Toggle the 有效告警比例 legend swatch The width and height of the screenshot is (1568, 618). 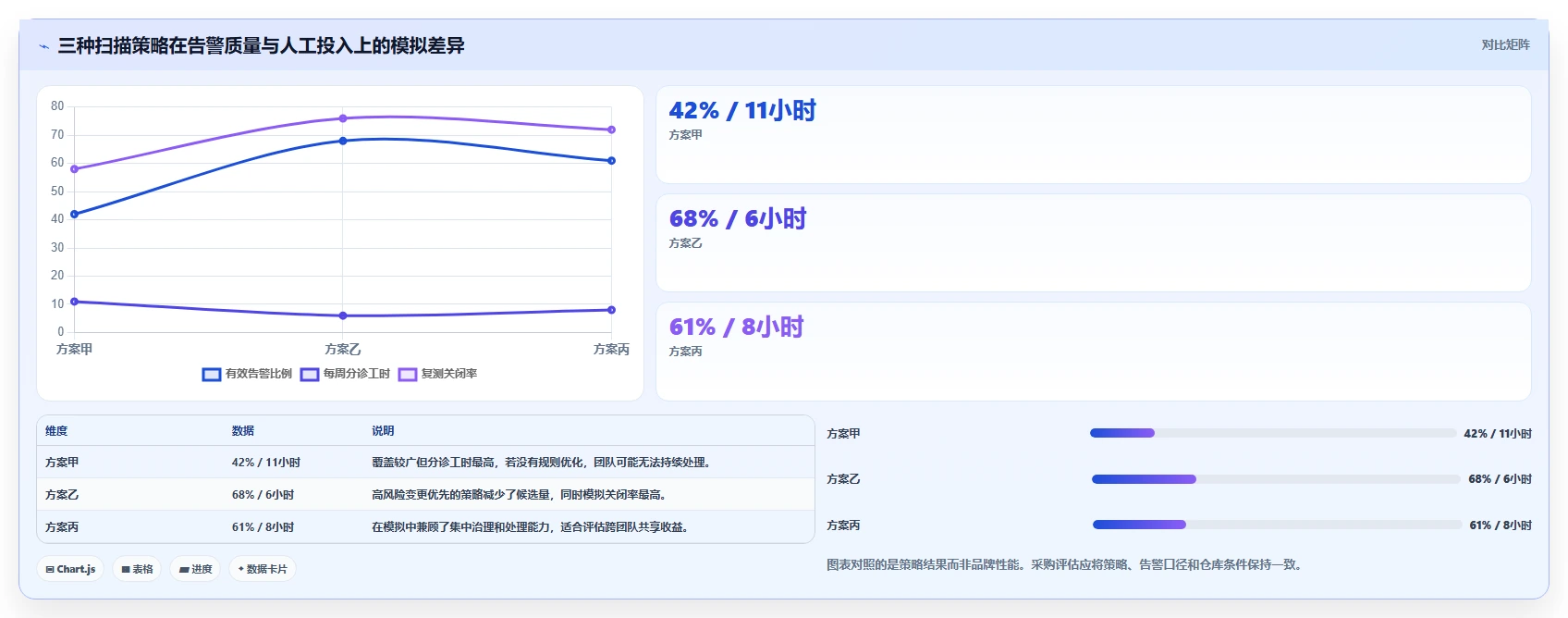[212, 374]
